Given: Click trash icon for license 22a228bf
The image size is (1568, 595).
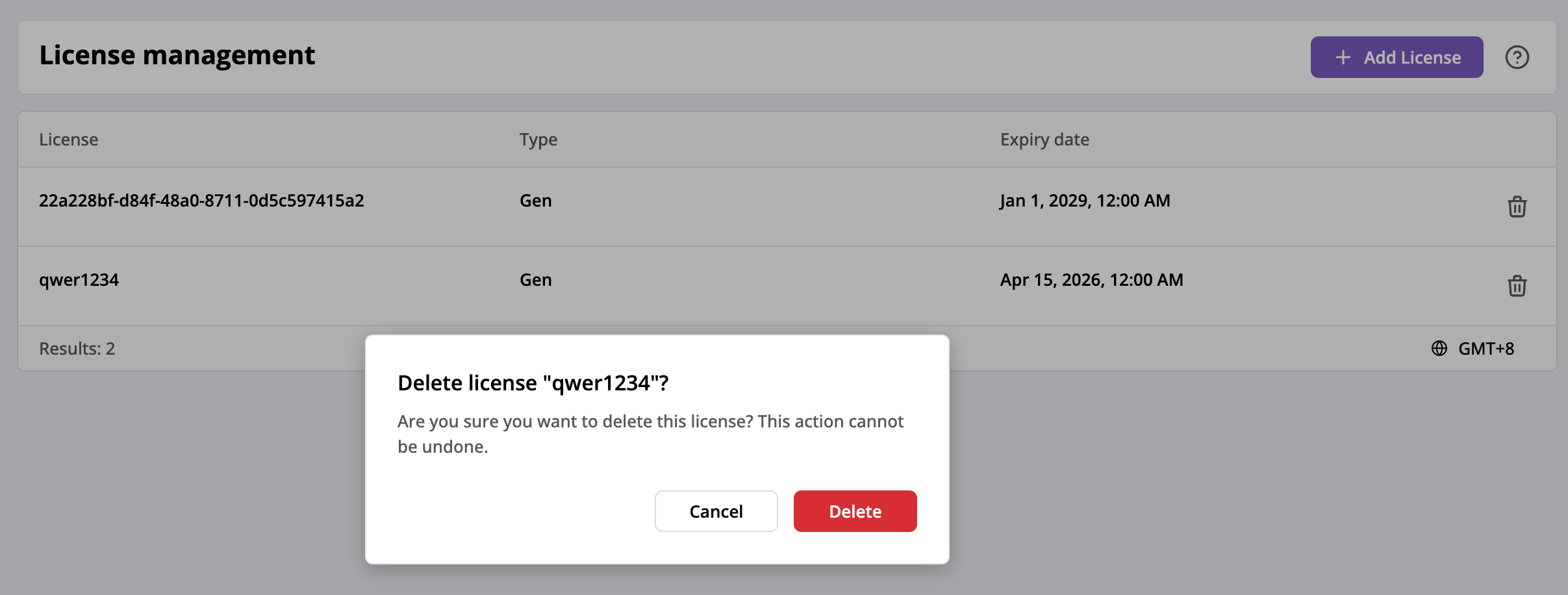Looking at the screenshot, I should tap(1516, 207).
